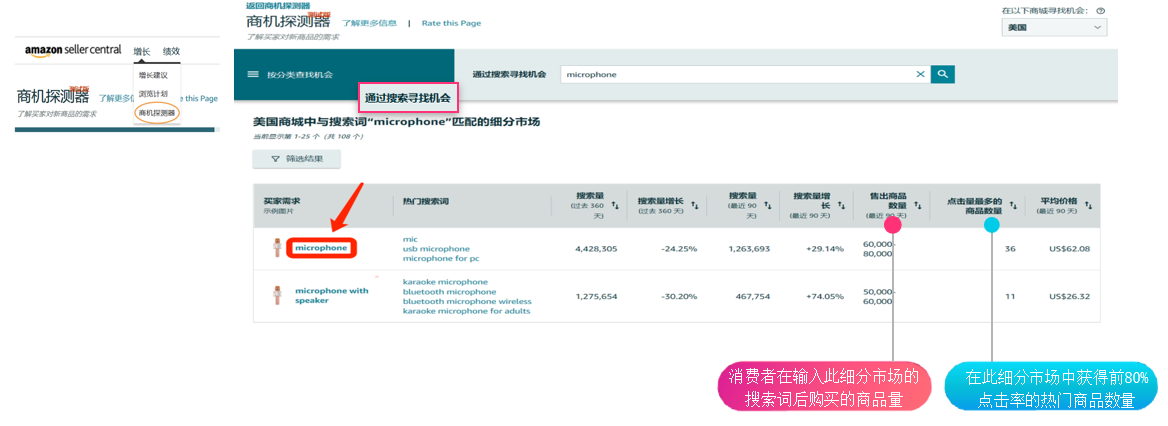Open the 绩效 menu
Screen dimensions: 1168x426
pos(171,51)
